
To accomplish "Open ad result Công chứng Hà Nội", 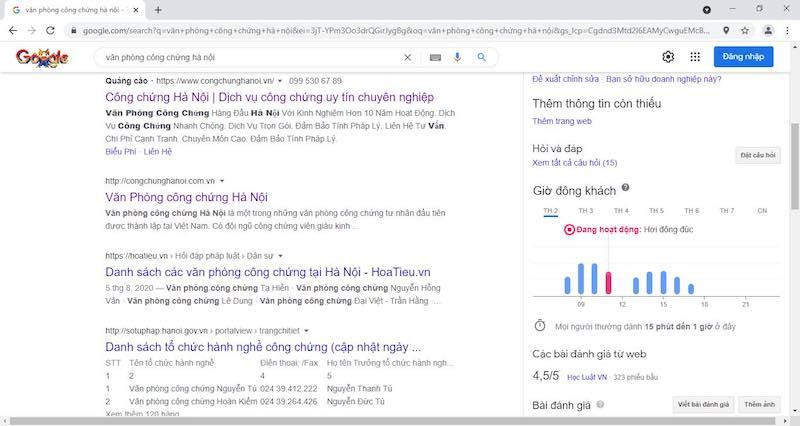I will pos(269,97).
